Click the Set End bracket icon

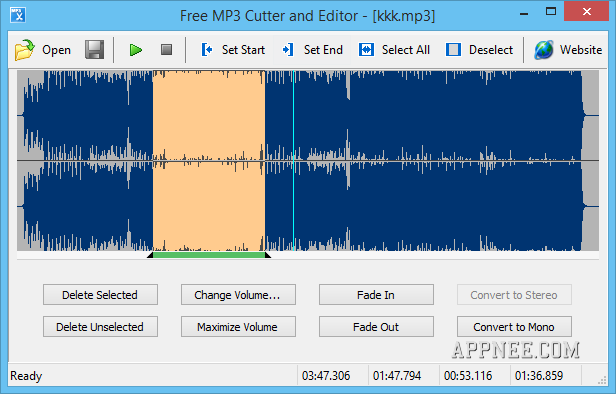coord(288,50)
